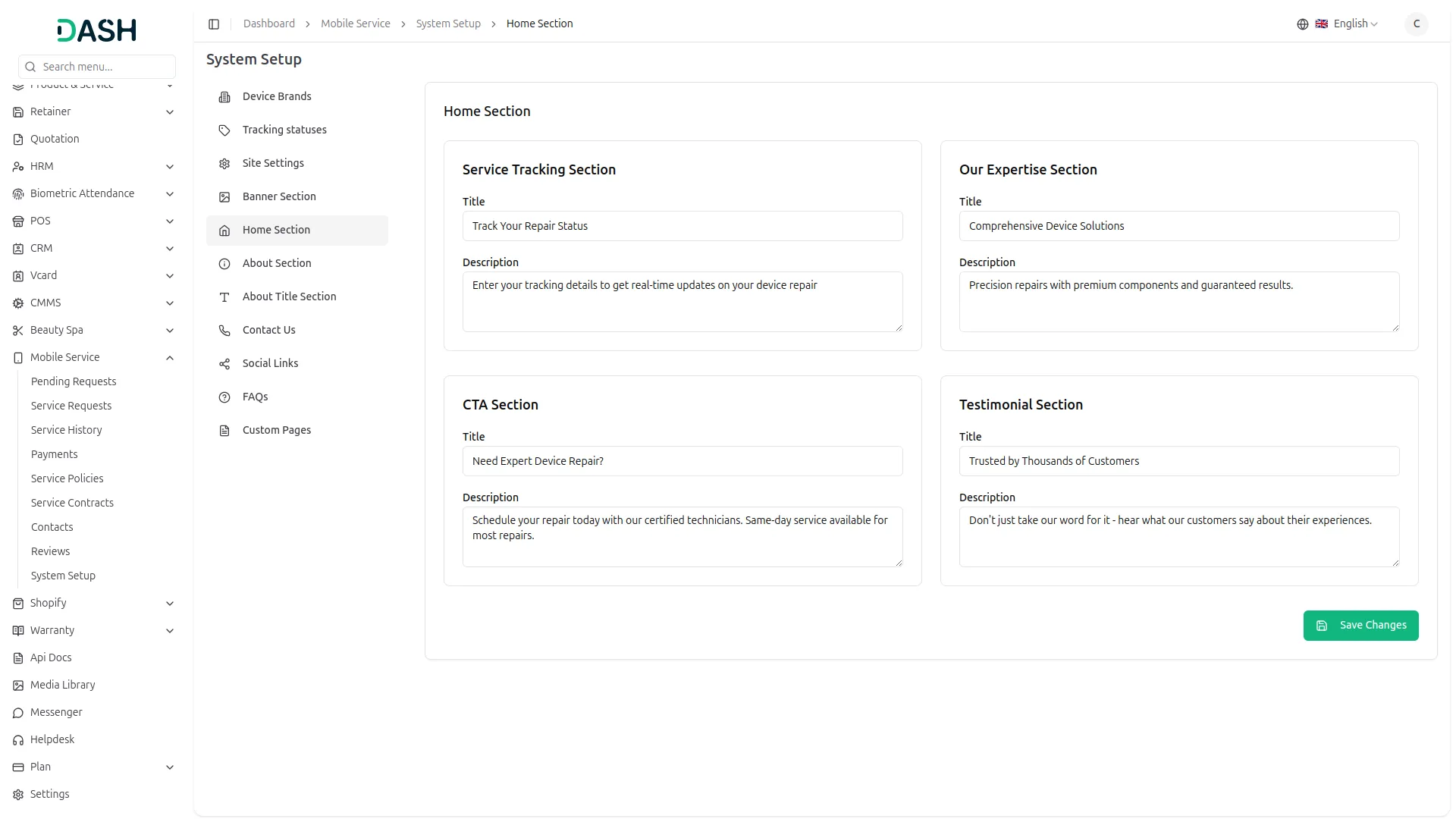Open the Device Brands section icon
Viewport: 1456px width, 819px height.
tap(224, 97)
